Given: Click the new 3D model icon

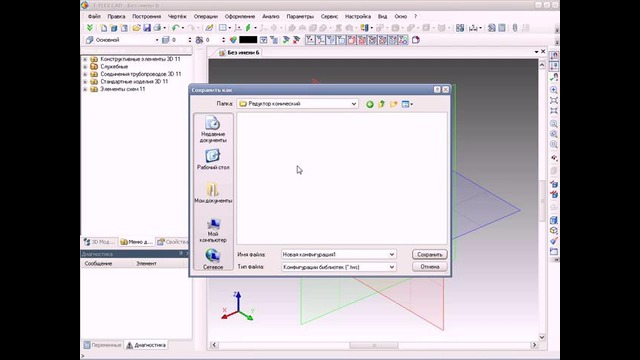Looking at the screenshot, I should click(114, 28).
